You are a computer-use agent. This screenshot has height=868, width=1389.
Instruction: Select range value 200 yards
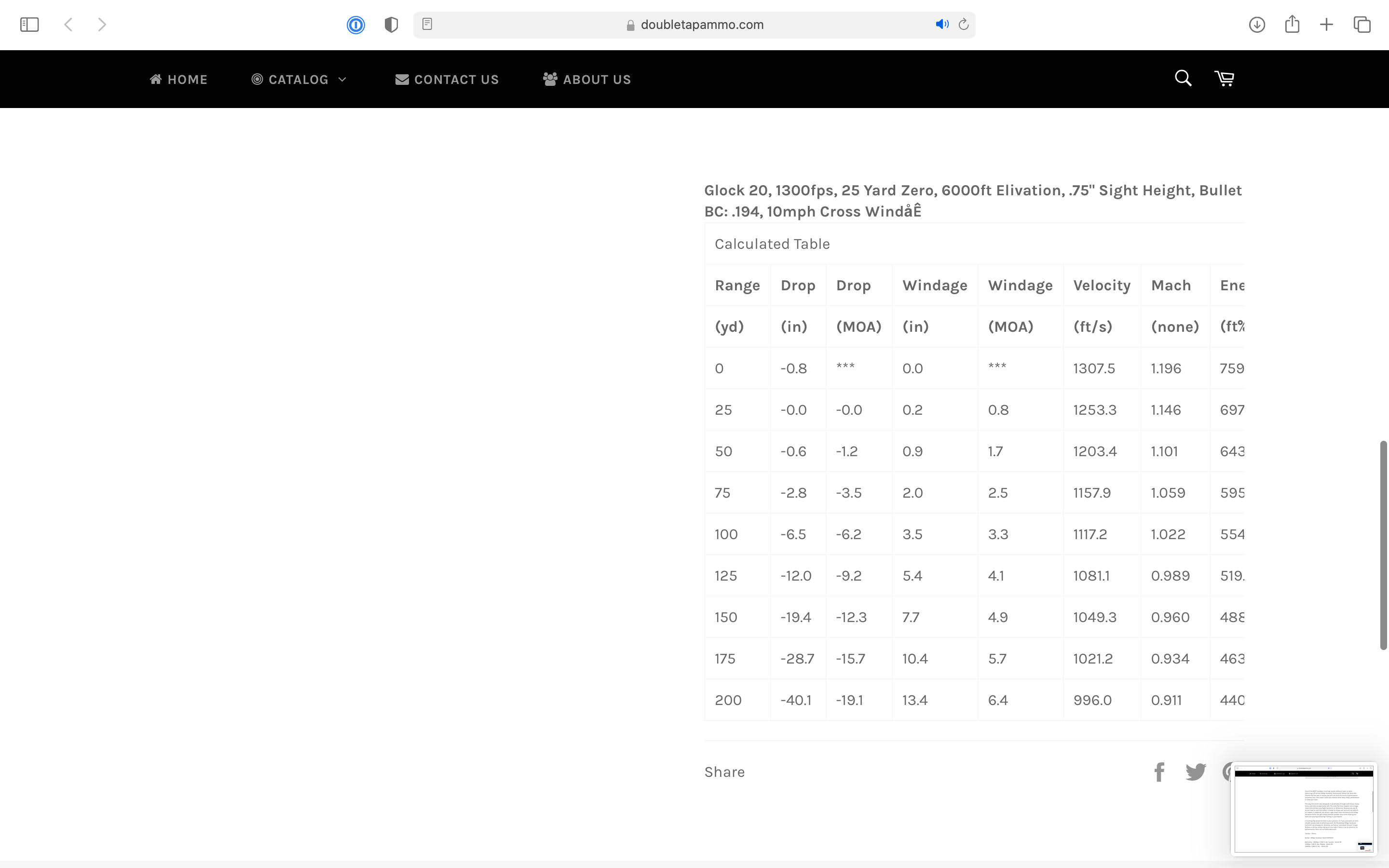point(728,700)
